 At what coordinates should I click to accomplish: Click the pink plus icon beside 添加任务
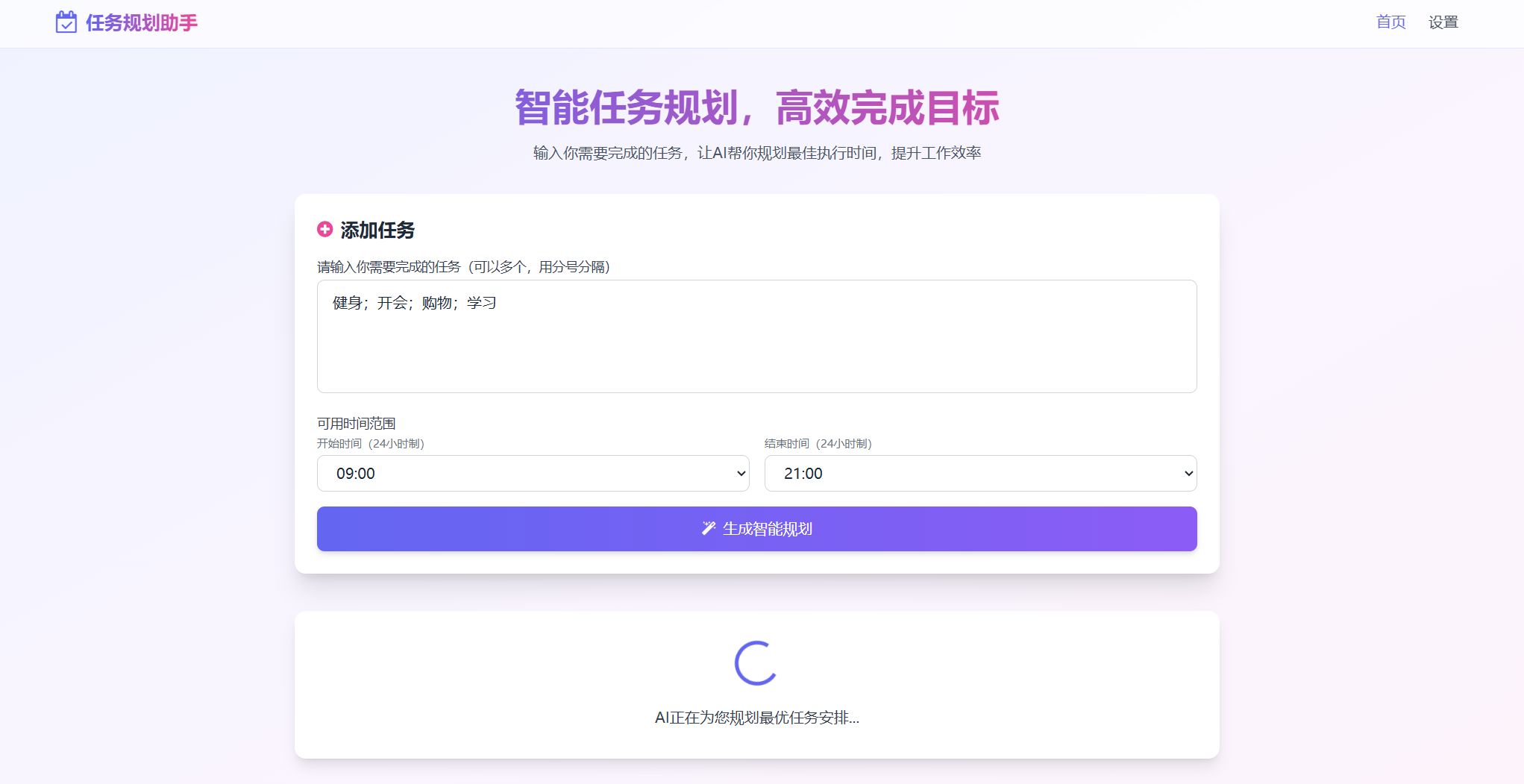pos(324,229)
